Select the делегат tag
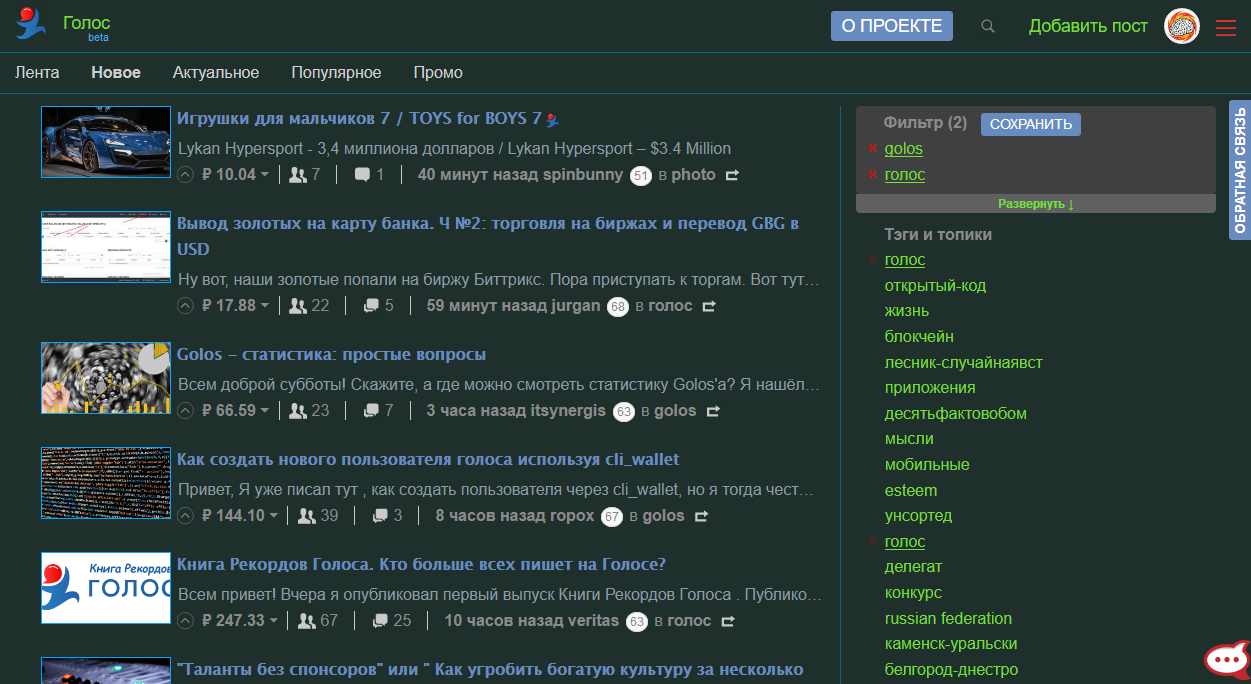This screenshot has height=684, width=1251. coord(913,567)
